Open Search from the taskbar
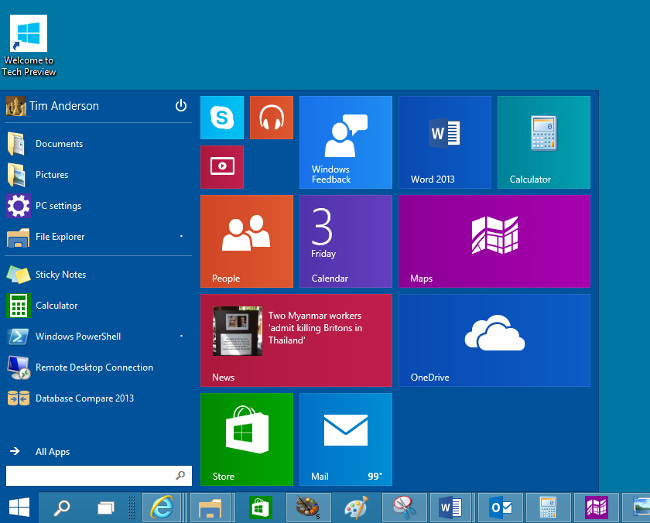Screen dimensions: 650x523 tap(62, 507)
